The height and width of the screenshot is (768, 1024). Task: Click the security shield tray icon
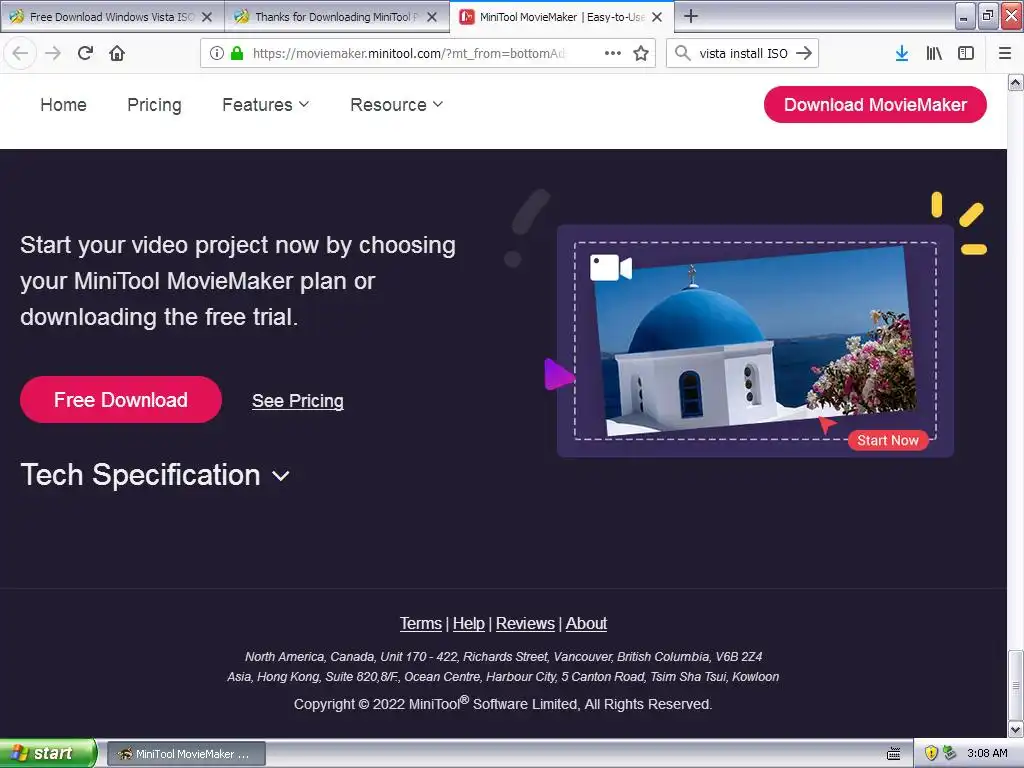pos(931,754)
